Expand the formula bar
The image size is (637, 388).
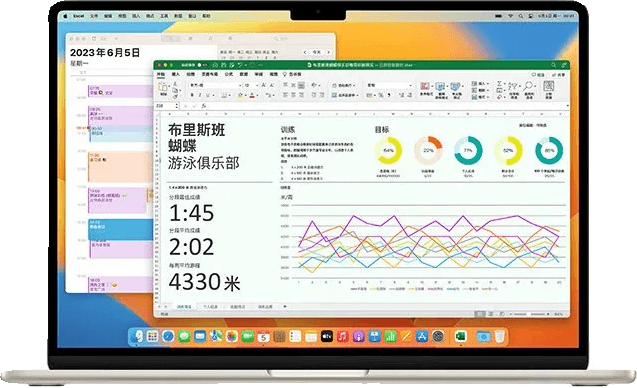tap(567, 106)
